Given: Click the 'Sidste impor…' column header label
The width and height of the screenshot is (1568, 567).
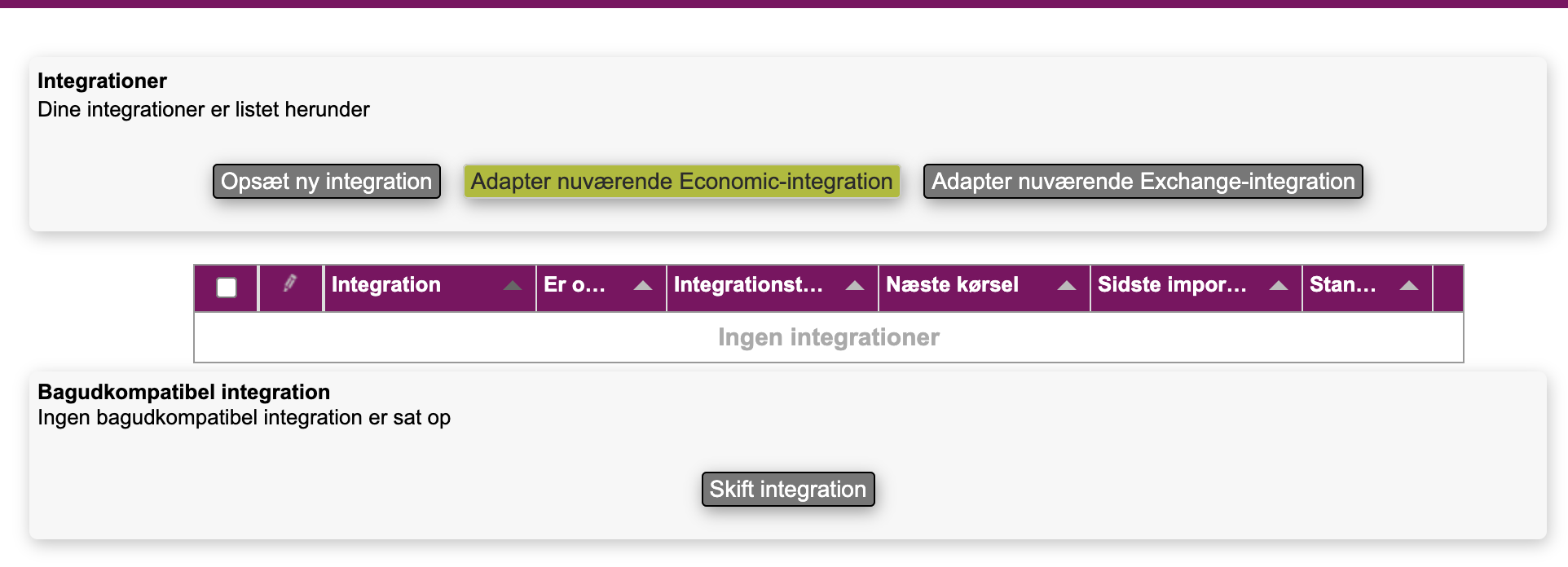Looking at the screenshot, I should tap(1172, 285).
